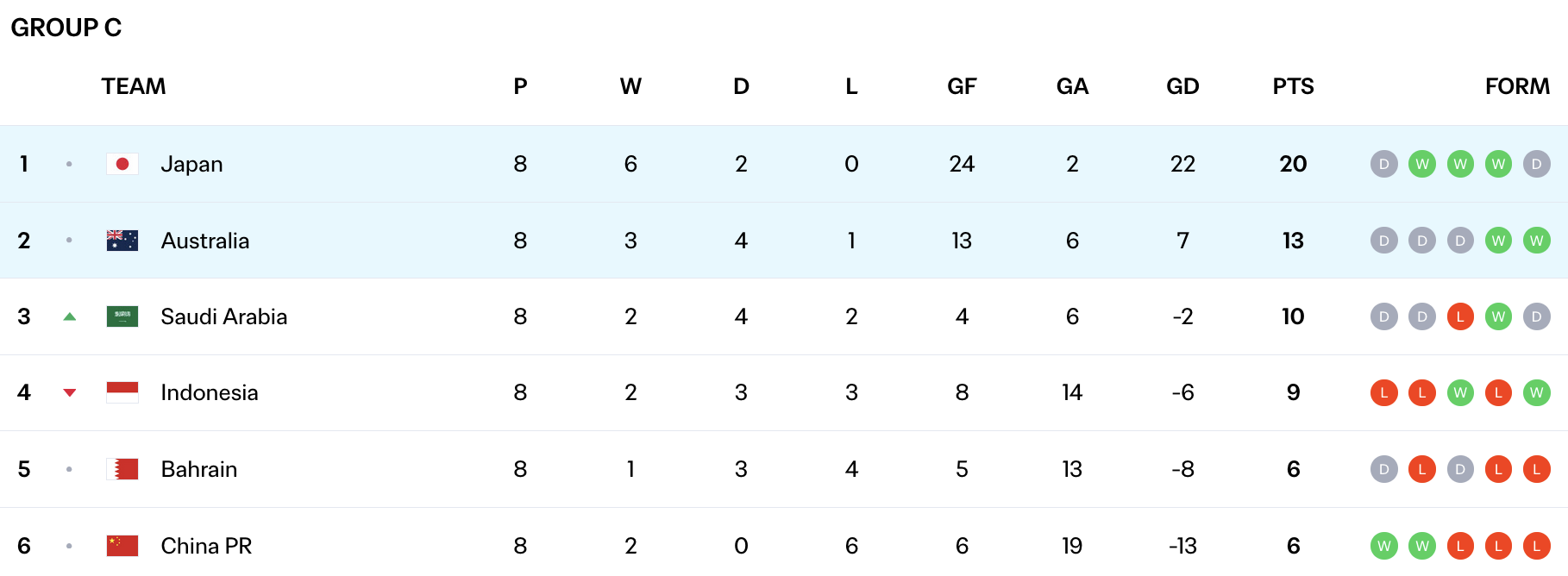Click the Saudi Arabia flag icon

(122, 316)
